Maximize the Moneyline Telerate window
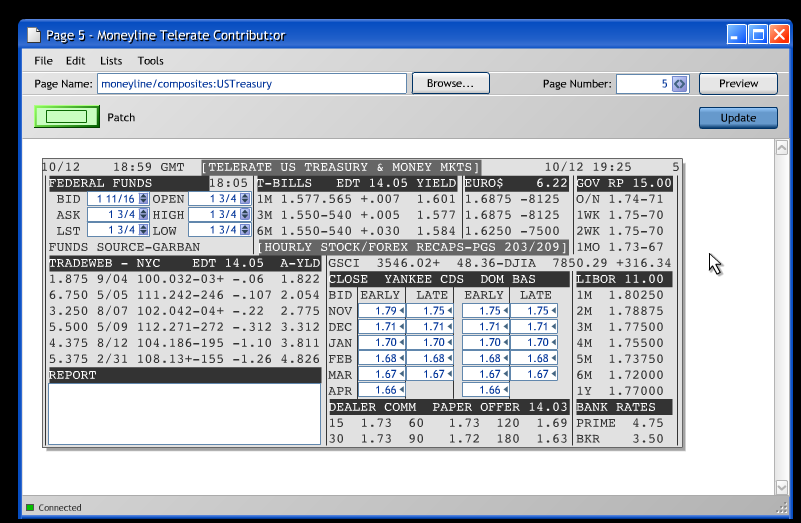Screen dimensions: 801x523 point(758,35)
